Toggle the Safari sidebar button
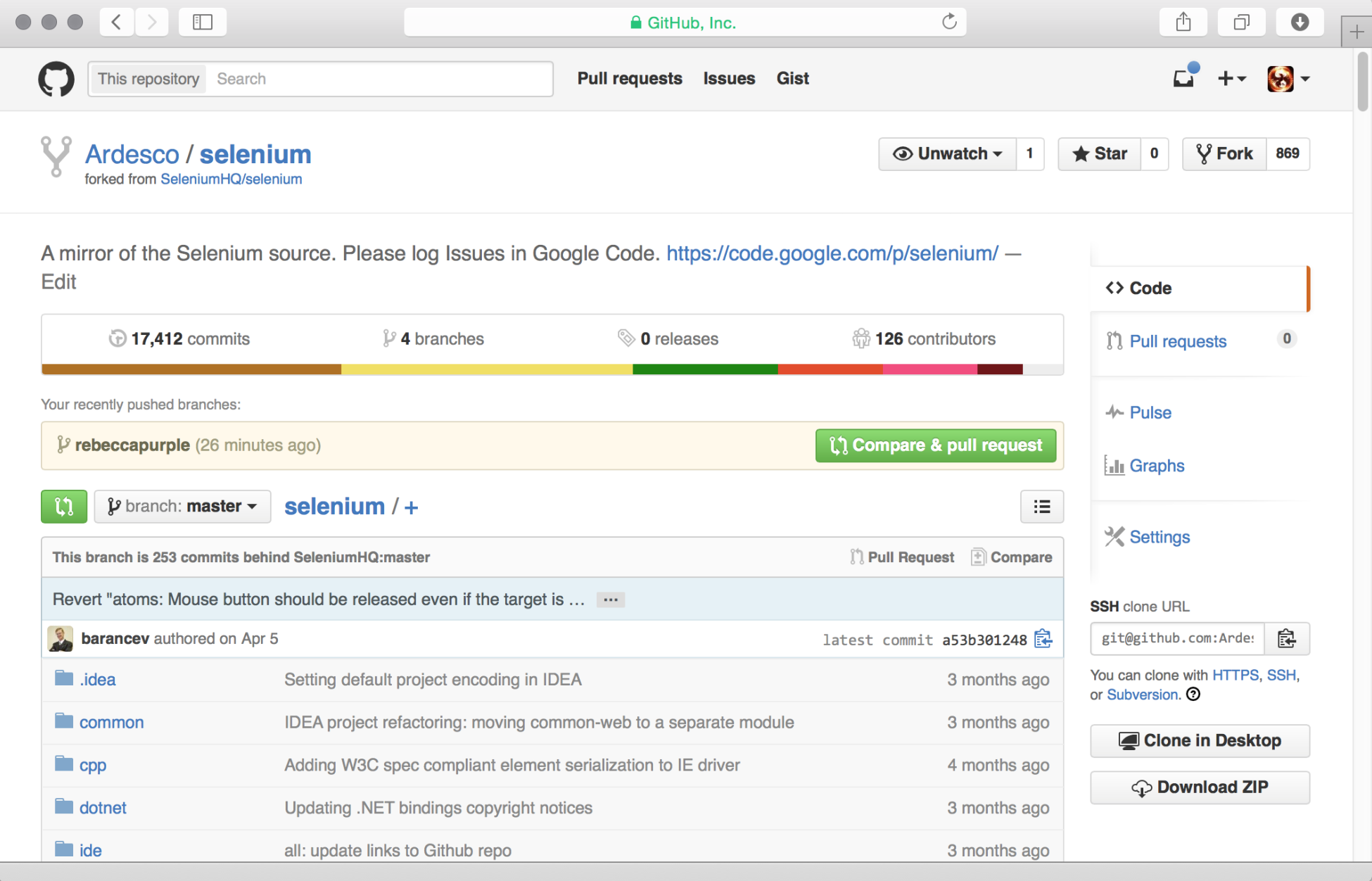 (203, 22)
